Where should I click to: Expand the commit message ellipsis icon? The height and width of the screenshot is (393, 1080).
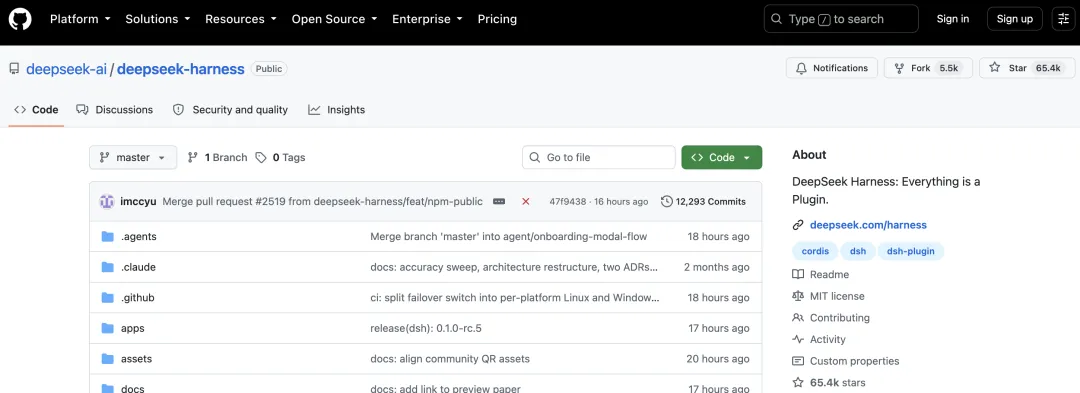click(x=499, y=202)
